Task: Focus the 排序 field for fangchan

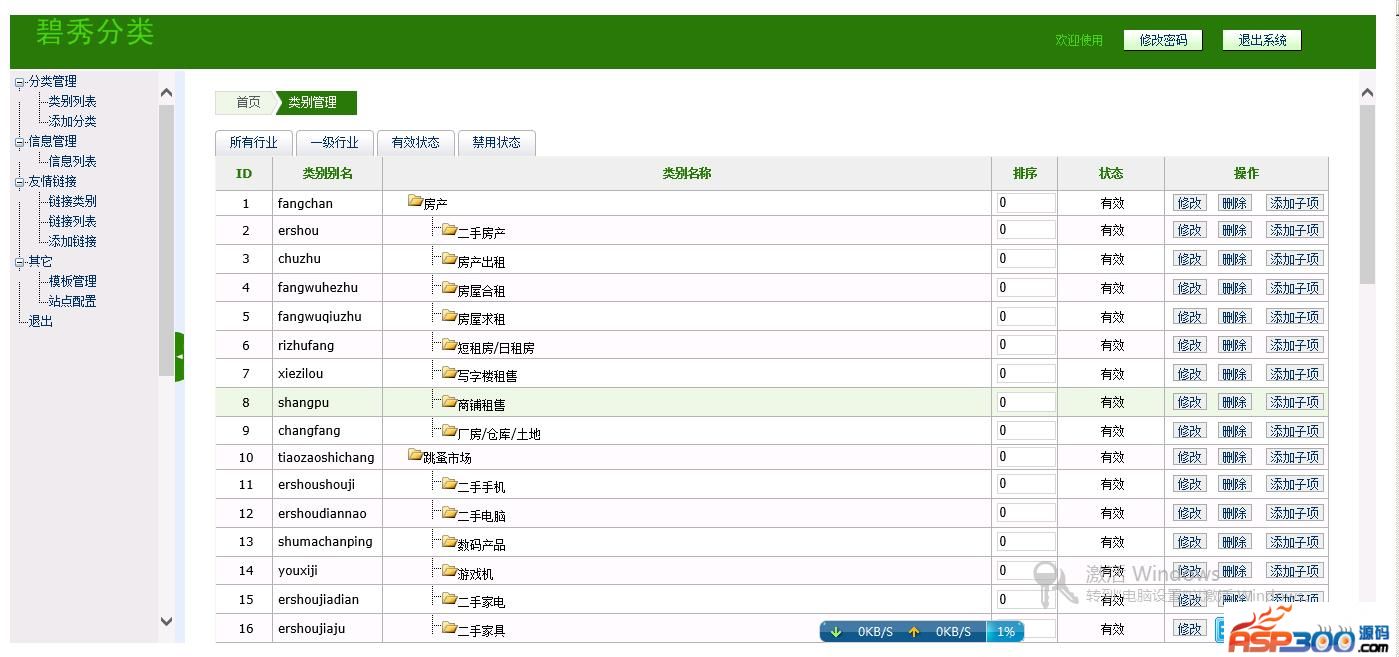Action: tap(1026, 203)
